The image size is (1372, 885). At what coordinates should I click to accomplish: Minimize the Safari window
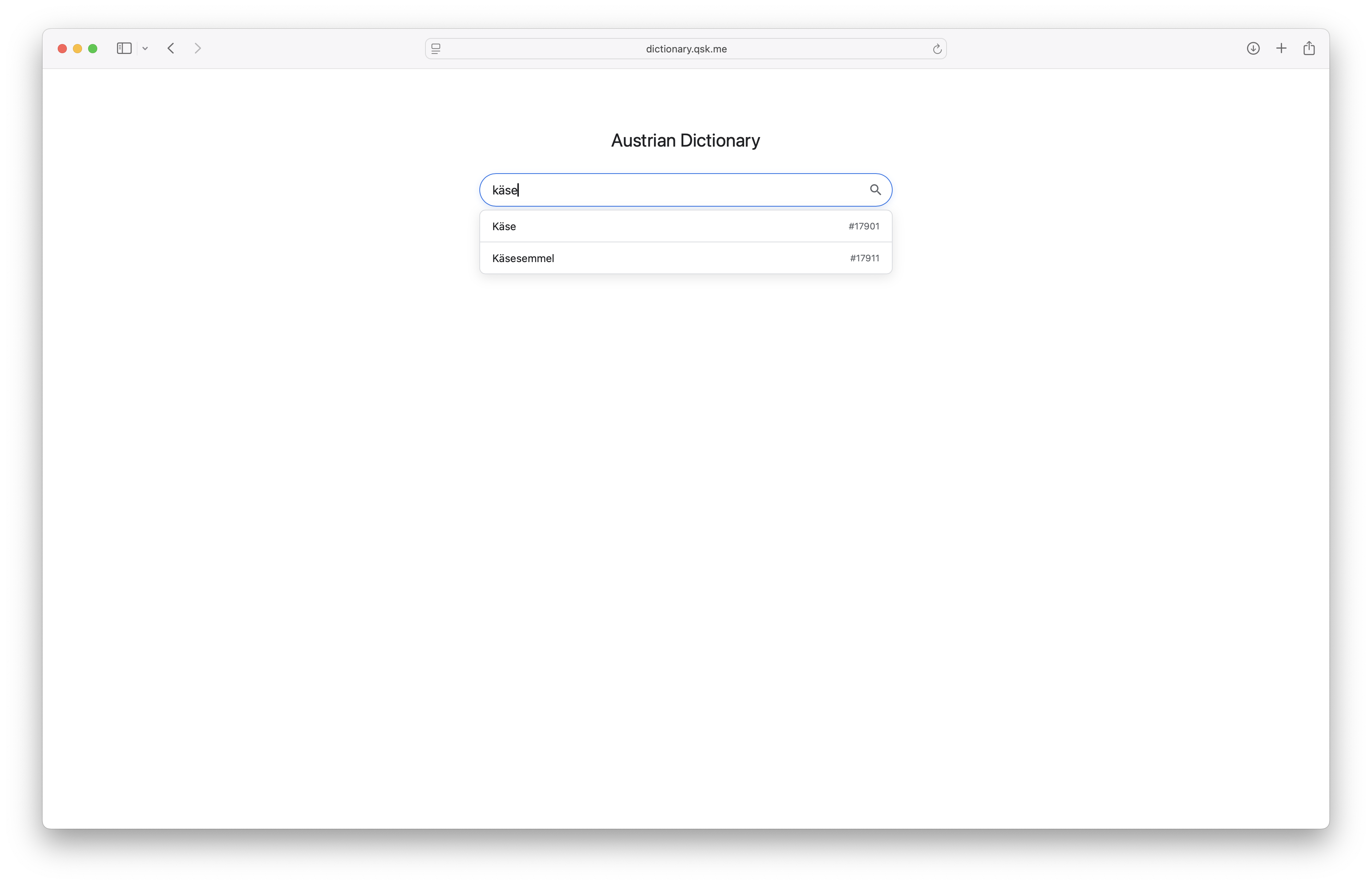(77, 49)
